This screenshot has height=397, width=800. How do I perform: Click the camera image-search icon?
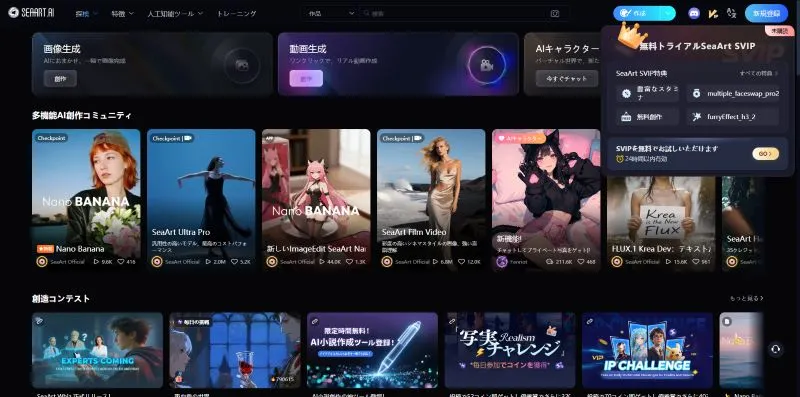pos(555,14)
